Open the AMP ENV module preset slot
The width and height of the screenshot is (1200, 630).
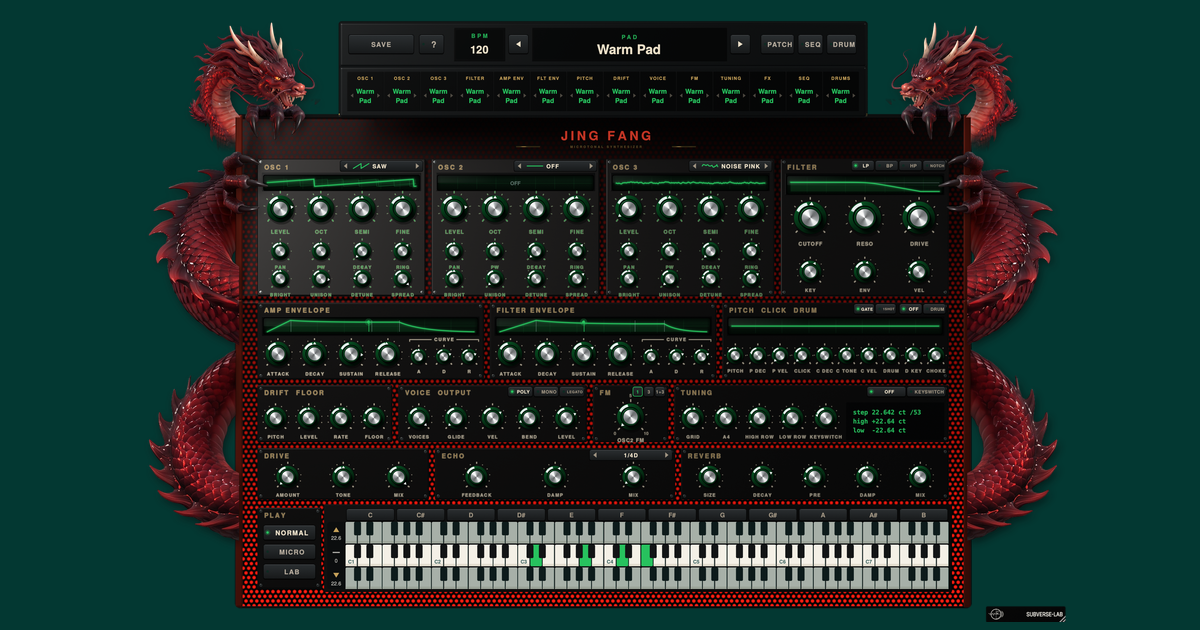click(511, 90)
